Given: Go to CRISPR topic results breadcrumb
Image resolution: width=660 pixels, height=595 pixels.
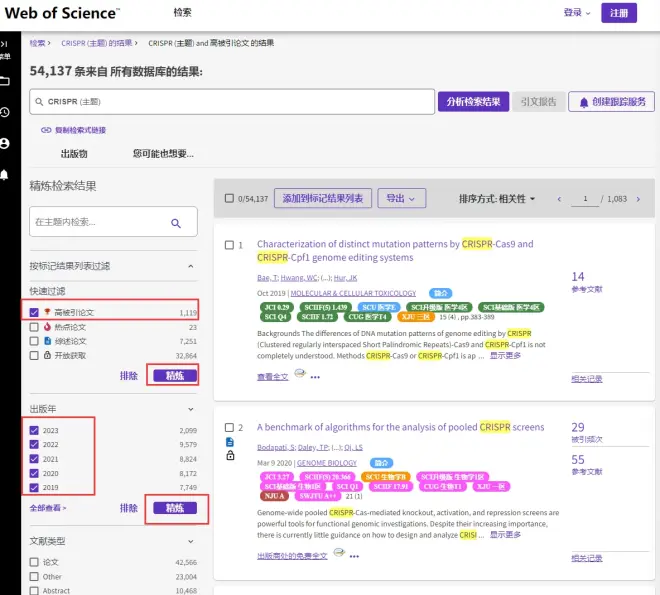Looking at the screenshot, I should click(96, 43).
